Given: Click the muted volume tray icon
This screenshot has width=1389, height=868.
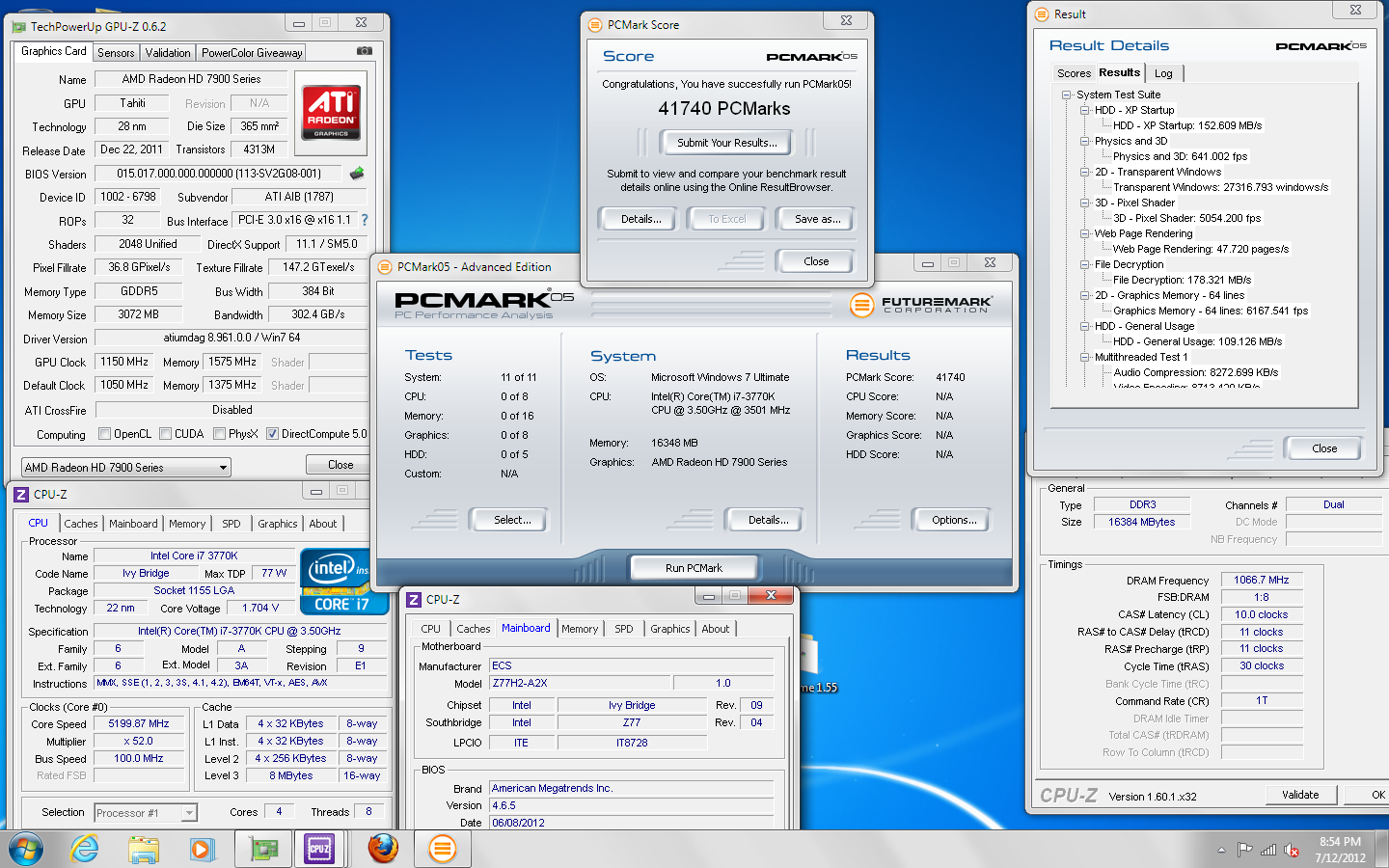Looking at the screenshot, I should click(x=1292, y=850).
